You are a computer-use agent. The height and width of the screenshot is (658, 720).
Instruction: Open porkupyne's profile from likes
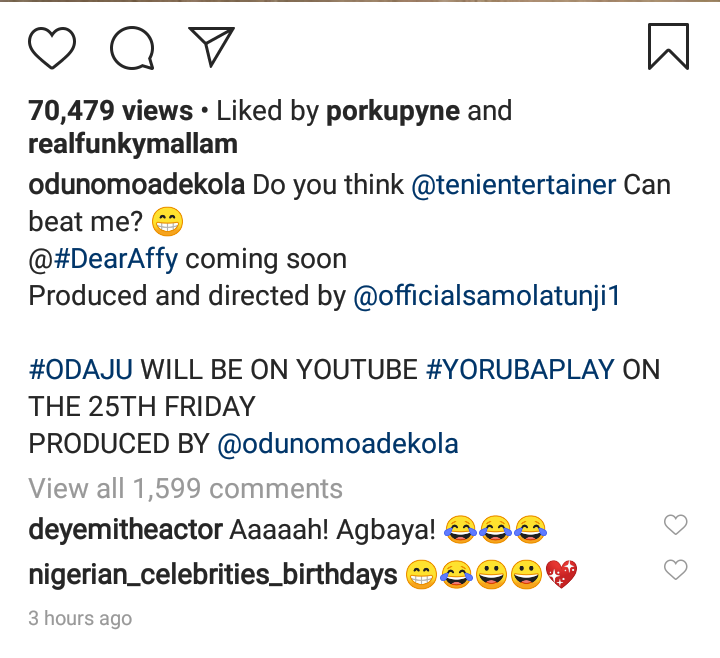[393, 110]
